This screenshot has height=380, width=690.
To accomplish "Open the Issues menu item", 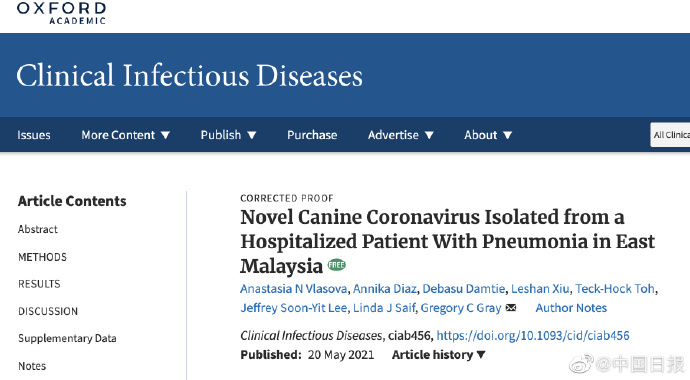I will (34, 135).
